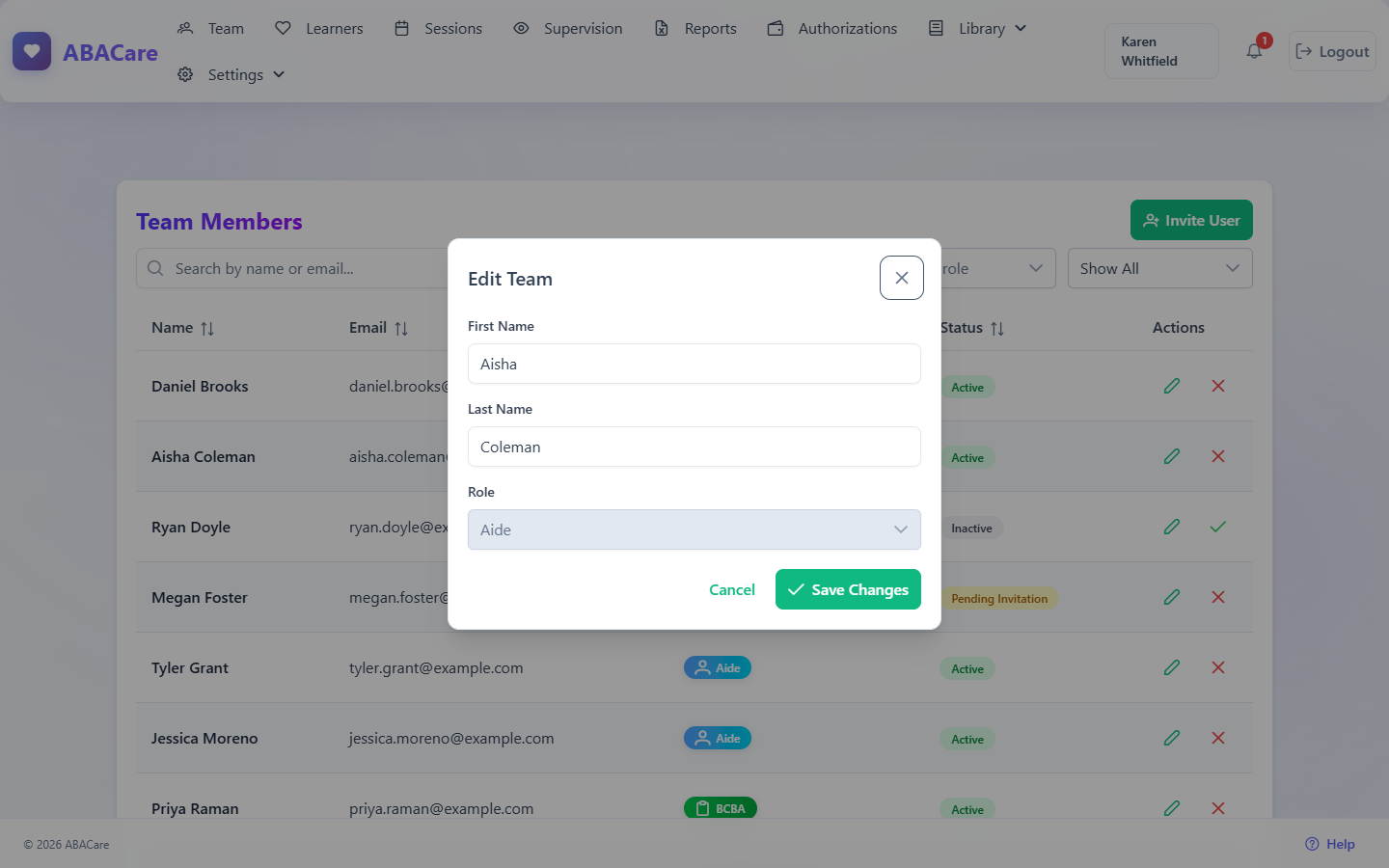Click Save Changes button
Screen dimensions: 1389x868
point(848,589)
